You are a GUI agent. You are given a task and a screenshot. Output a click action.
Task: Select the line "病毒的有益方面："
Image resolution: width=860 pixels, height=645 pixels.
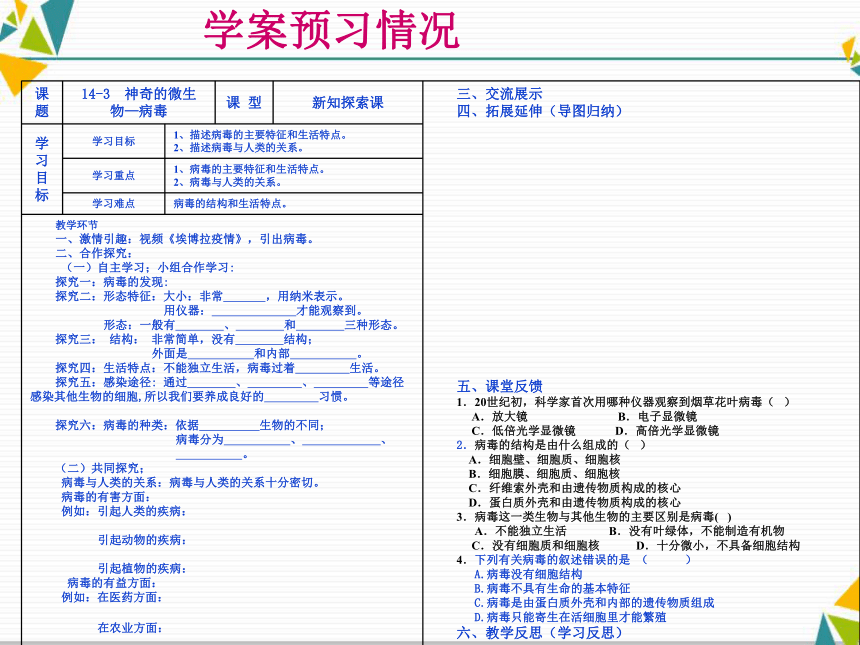click(x=112, y=582)
